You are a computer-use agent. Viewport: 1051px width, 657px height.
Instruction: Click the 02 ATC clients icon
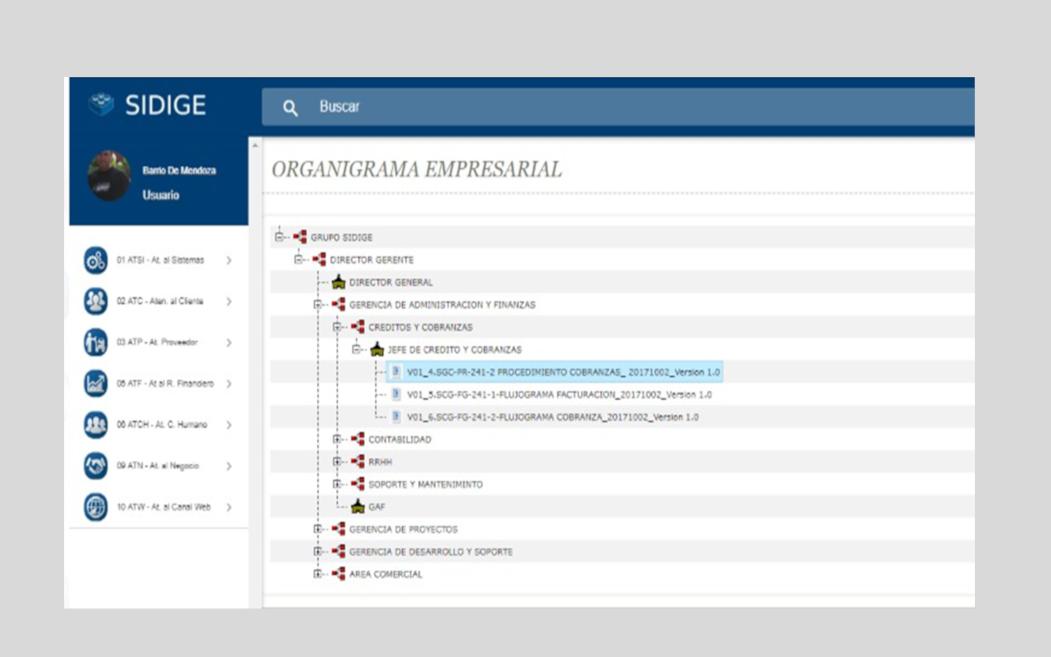[x=95, y=301]
